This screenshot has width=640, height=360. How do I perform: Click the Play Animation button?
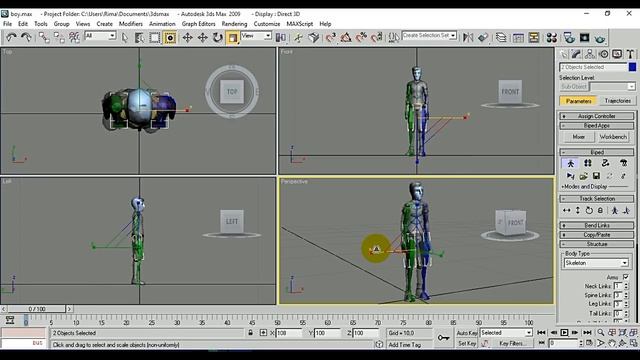[x=564, y=333]
